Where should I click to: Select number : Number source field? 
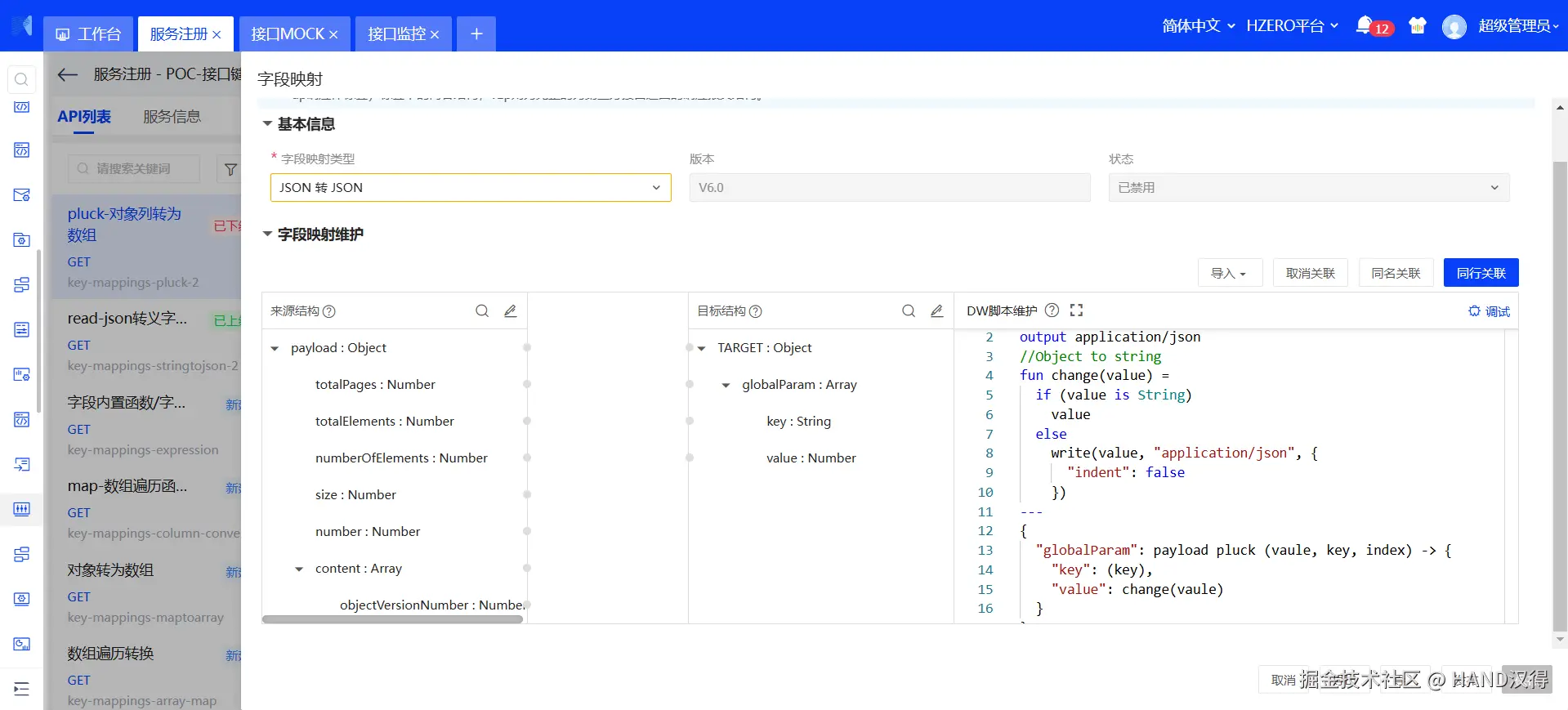pos(368,532)
